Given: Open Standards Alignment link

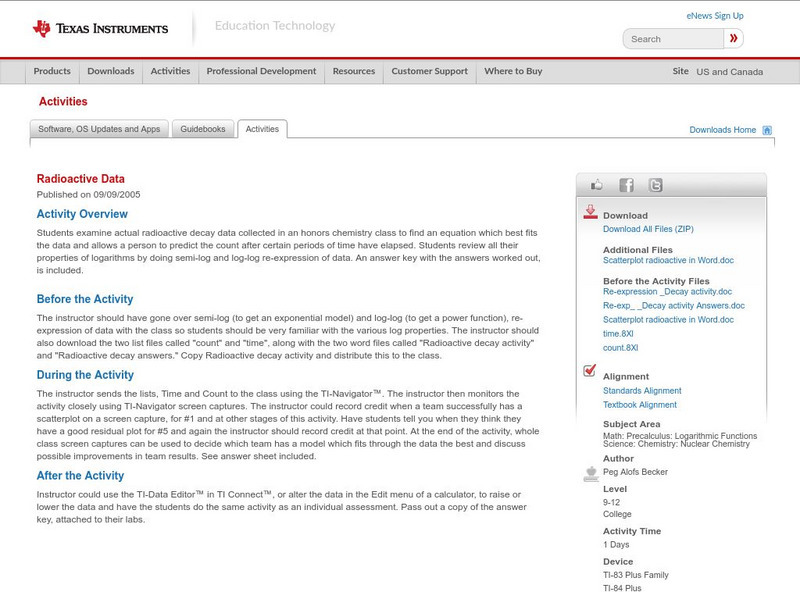Looking at the screenshot, I should coord(642,391).
